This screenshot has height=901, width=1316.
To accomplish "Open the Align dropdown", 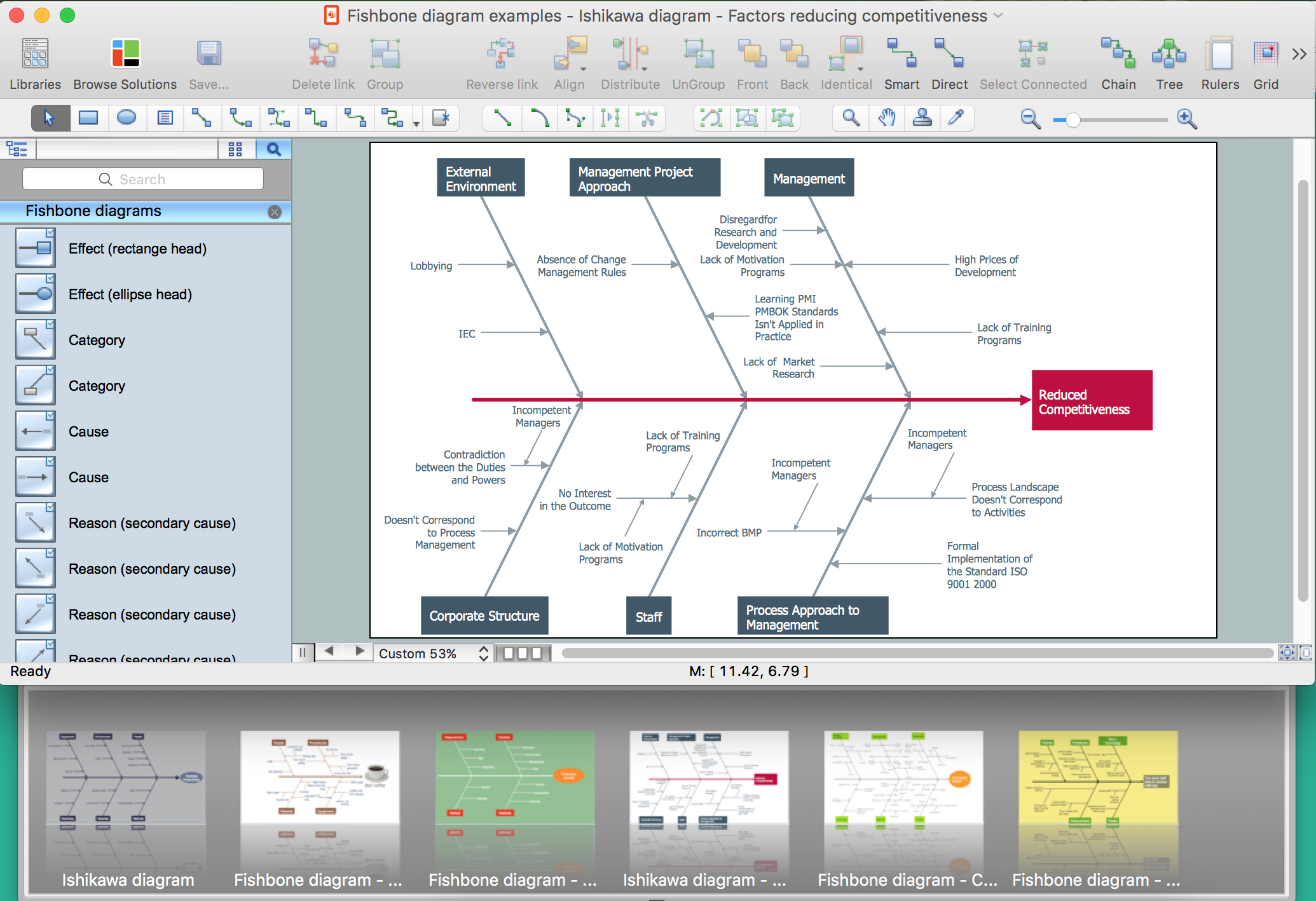I will 583,69.
